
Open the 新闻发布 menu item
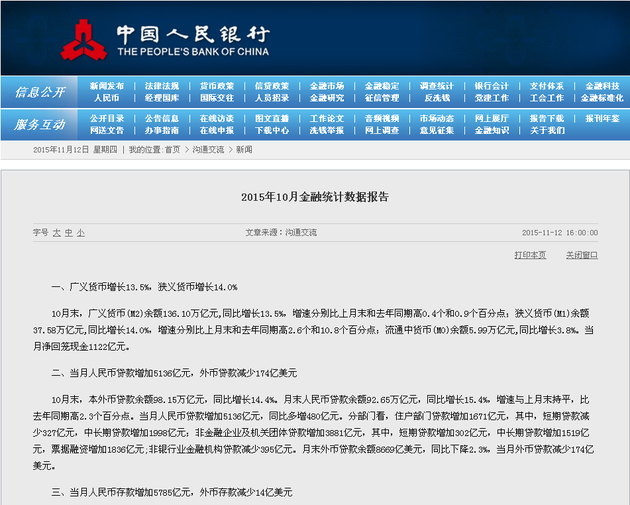click(107, 86)
